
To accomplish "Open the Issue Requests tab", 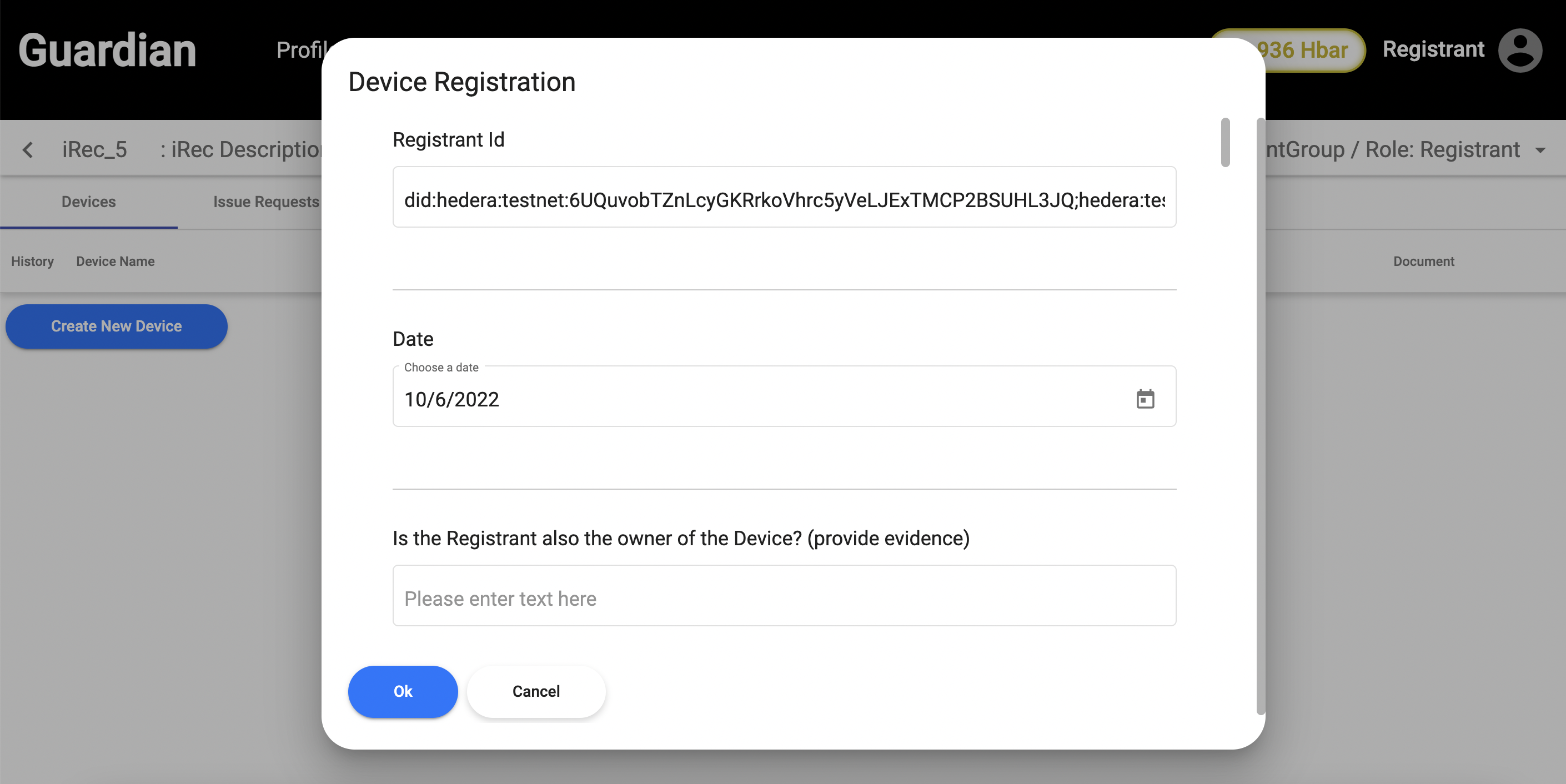I will coord(265,202).
